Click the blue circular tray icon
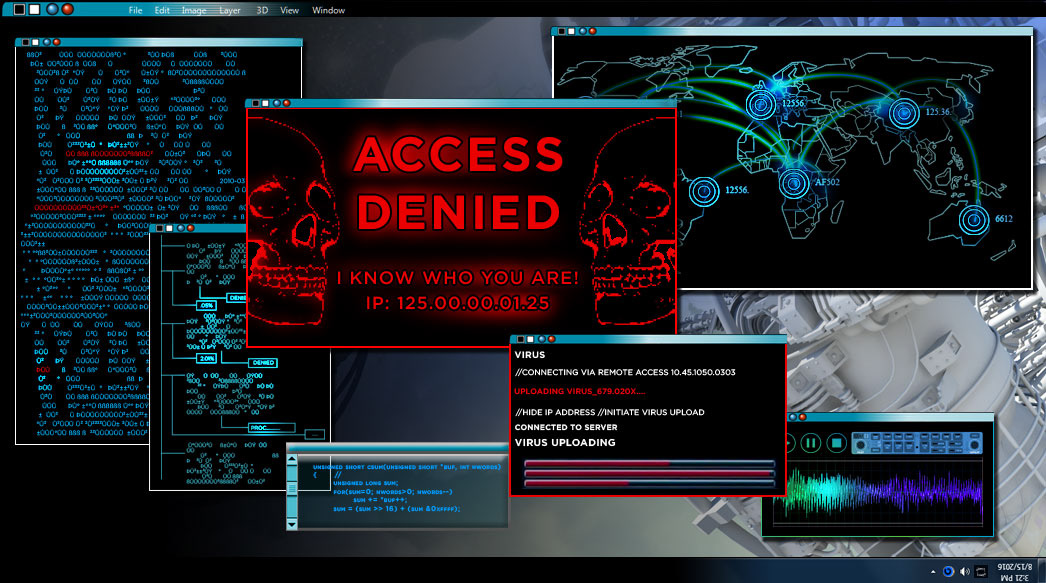The image size is (1046, 583). point(948,572)
